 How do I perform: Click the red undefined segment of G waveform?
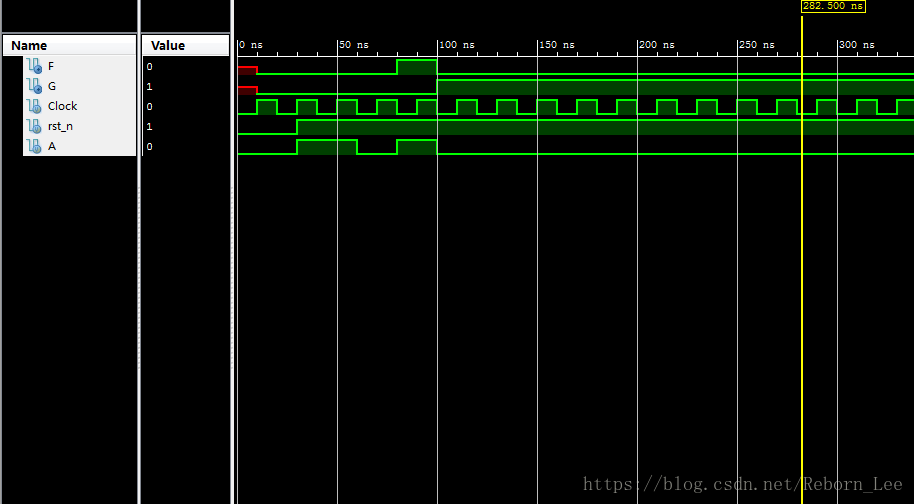(x=247, y=90)
